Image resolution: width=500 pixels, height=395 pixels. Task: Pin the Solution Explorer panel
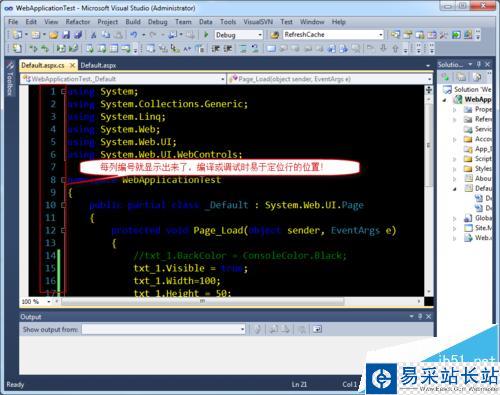tap(479, 64)
